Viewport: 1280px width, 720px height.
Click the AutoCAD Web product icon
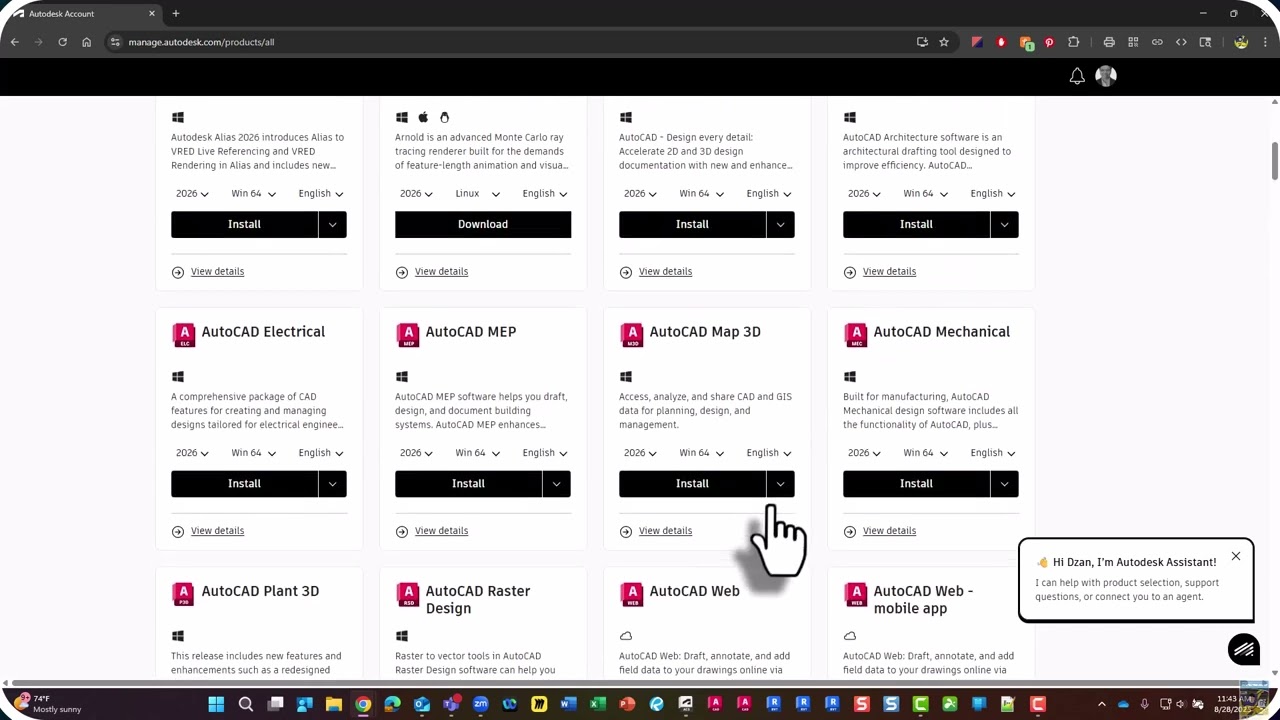click(631, 594)
